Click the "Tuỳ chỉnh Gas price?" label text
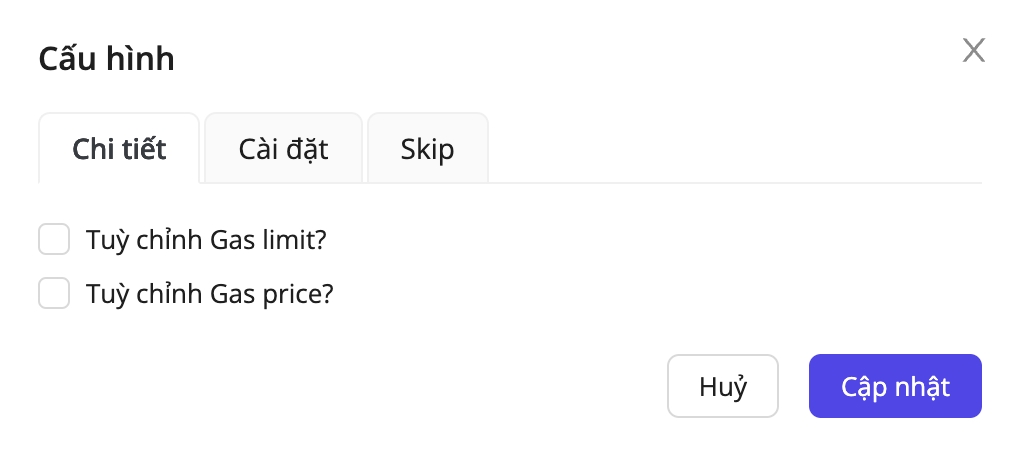Viewport: 1016px width, 452px height. 209,294
